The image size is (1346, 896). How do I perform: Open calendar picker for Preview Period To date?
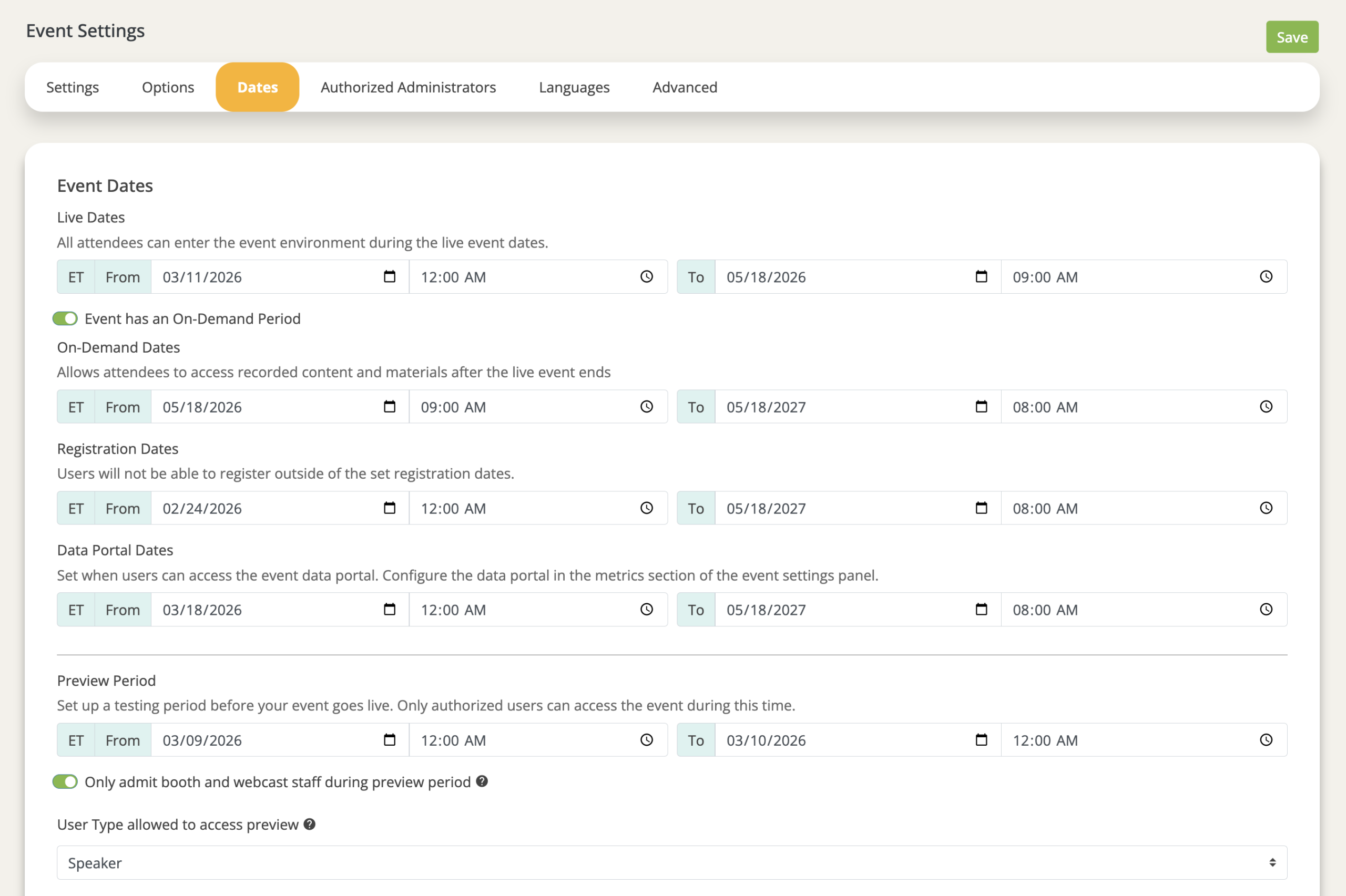coord(981,739)
